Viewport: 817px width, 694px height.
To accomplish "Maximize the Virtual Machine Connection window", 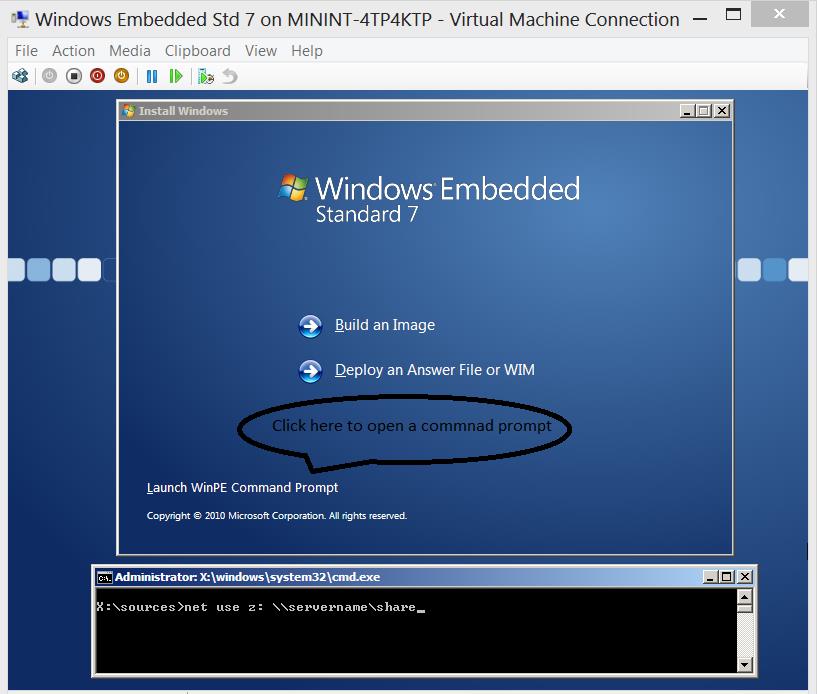I will [733, 15].
